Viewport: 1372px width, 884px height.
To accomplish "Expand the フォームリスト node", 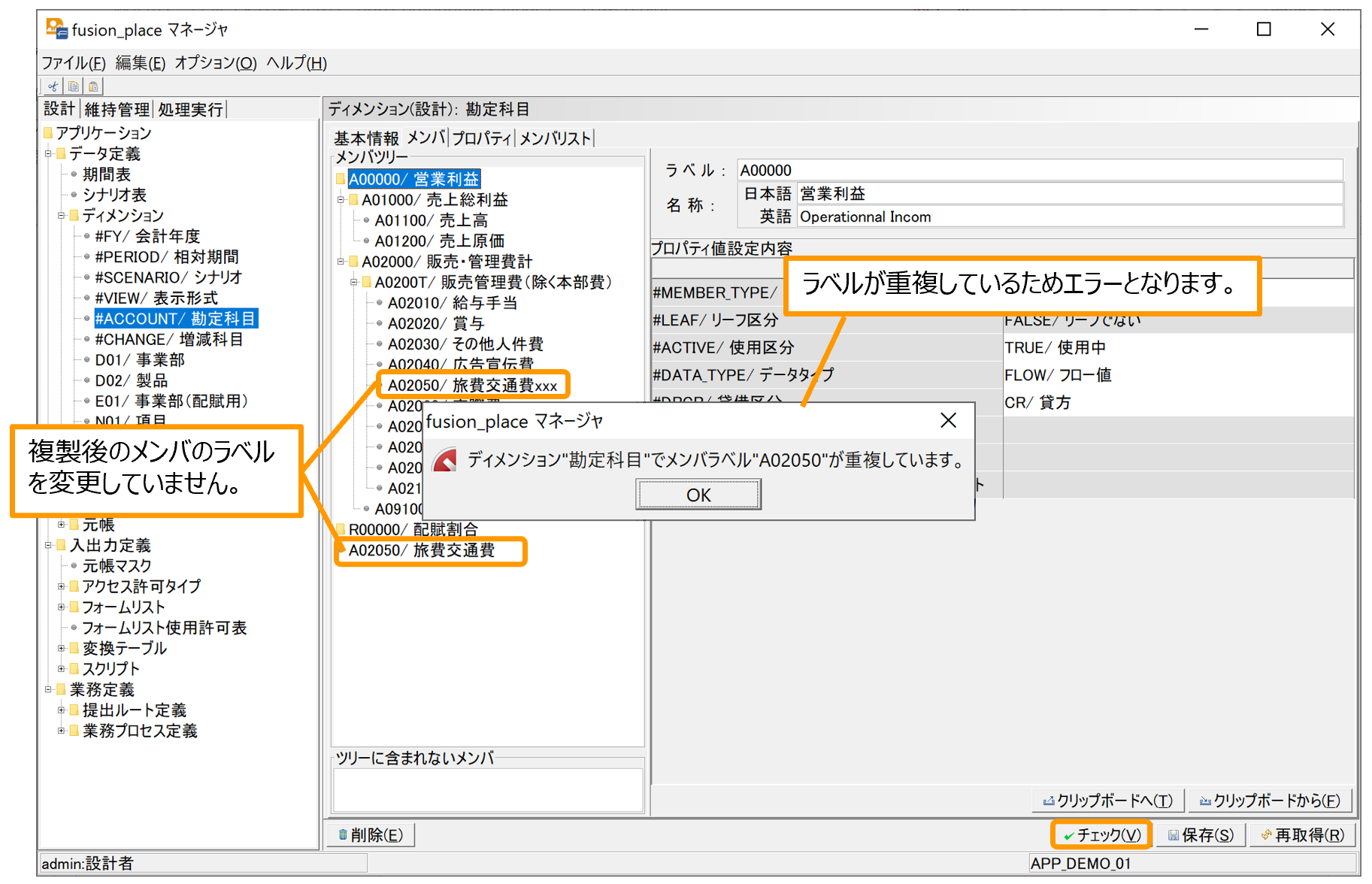I will click(x=62, y=607).
